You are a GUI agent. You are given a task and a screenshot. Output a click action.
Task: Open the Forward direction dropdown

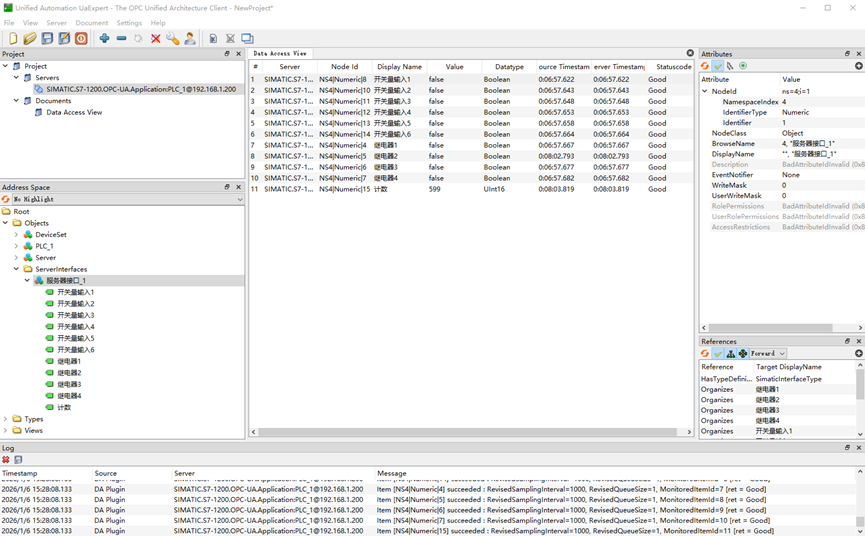click(x=767, y=353)
